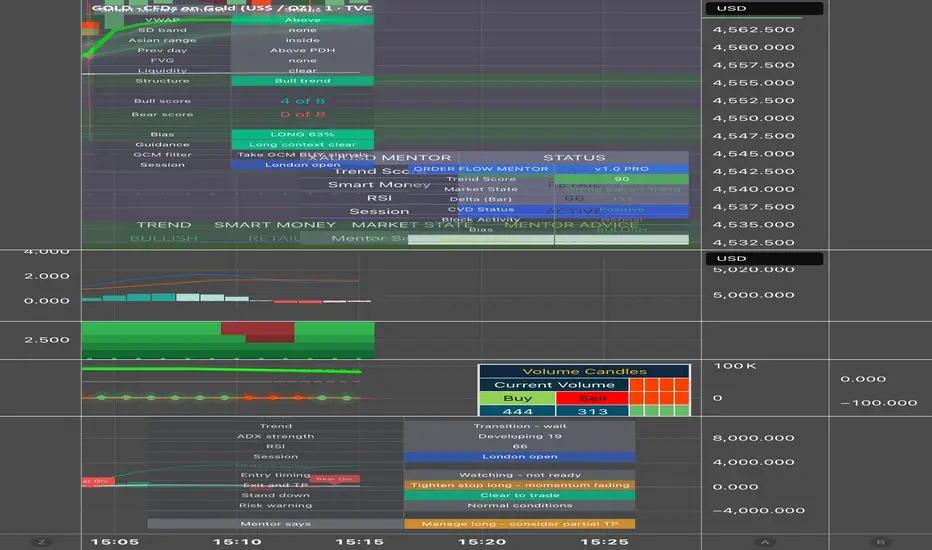Click the 'Bull trend' Structure cell
Viewport: 932px width, 550px height.
pos(303,81)
